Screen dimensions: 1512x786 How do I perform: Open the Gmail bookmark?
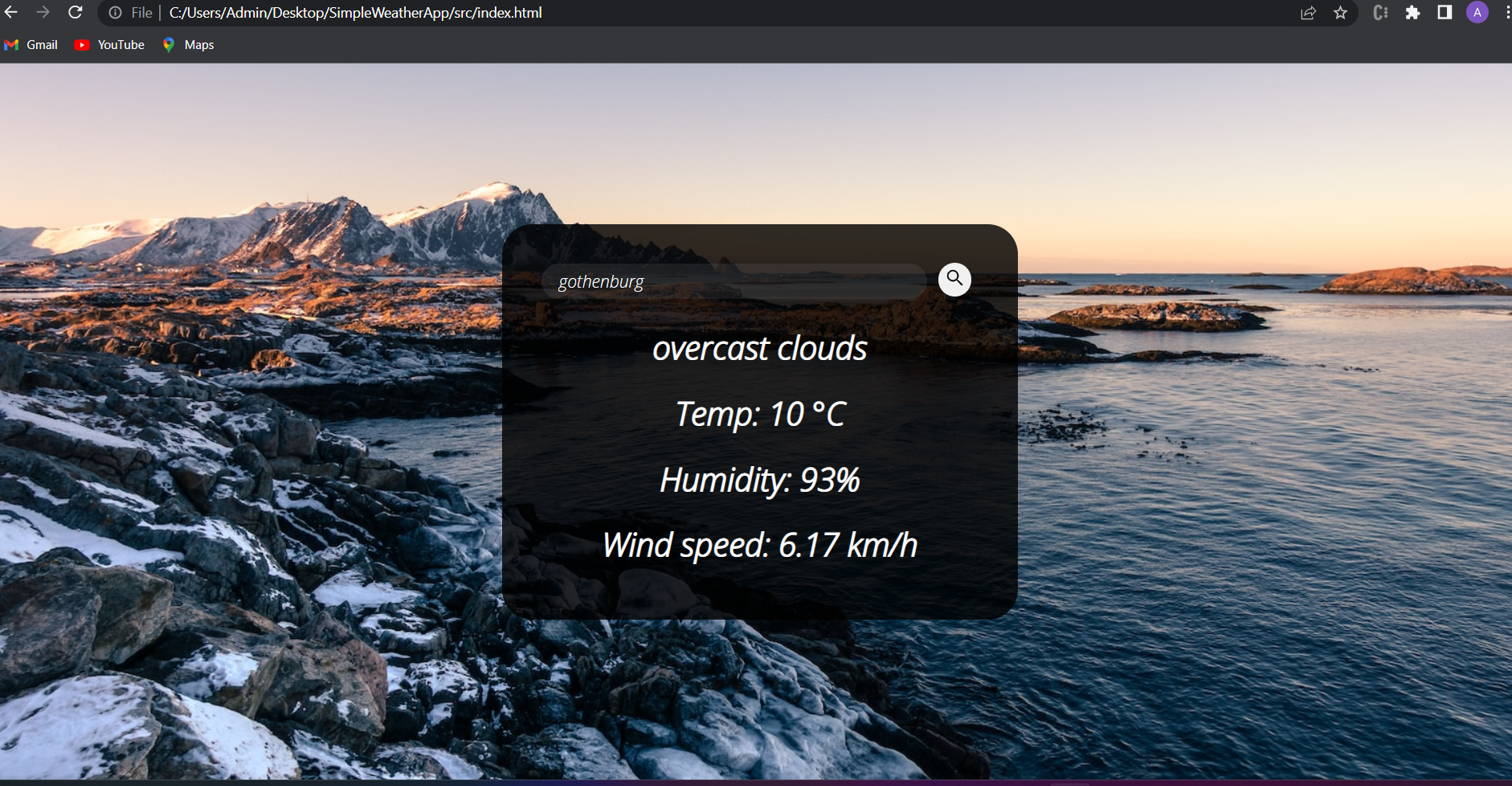pos(31,45)
